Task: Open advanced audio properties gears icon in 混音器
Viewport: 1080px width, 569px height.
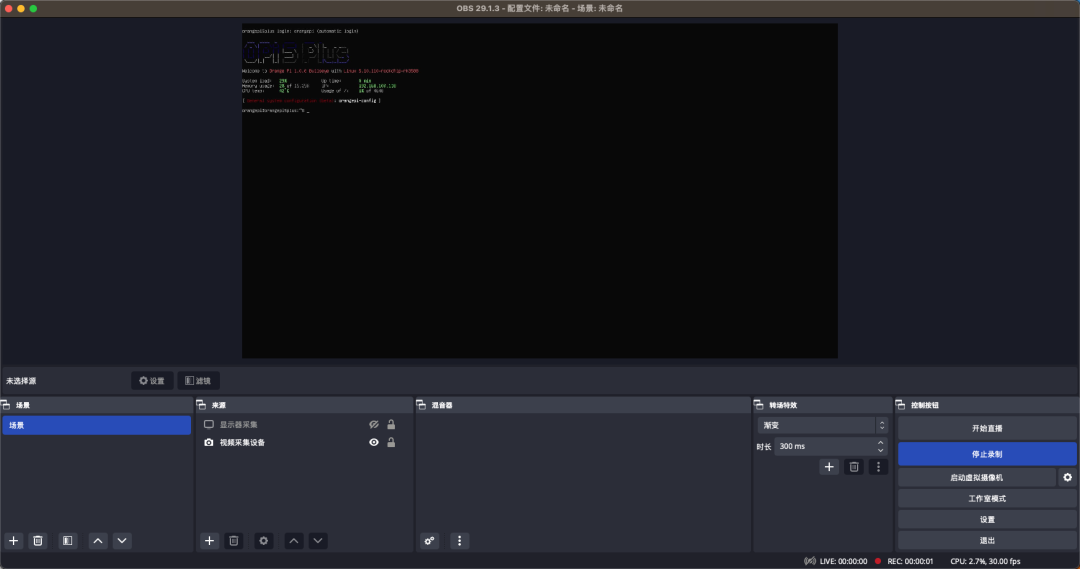Action: click(429, 541)
